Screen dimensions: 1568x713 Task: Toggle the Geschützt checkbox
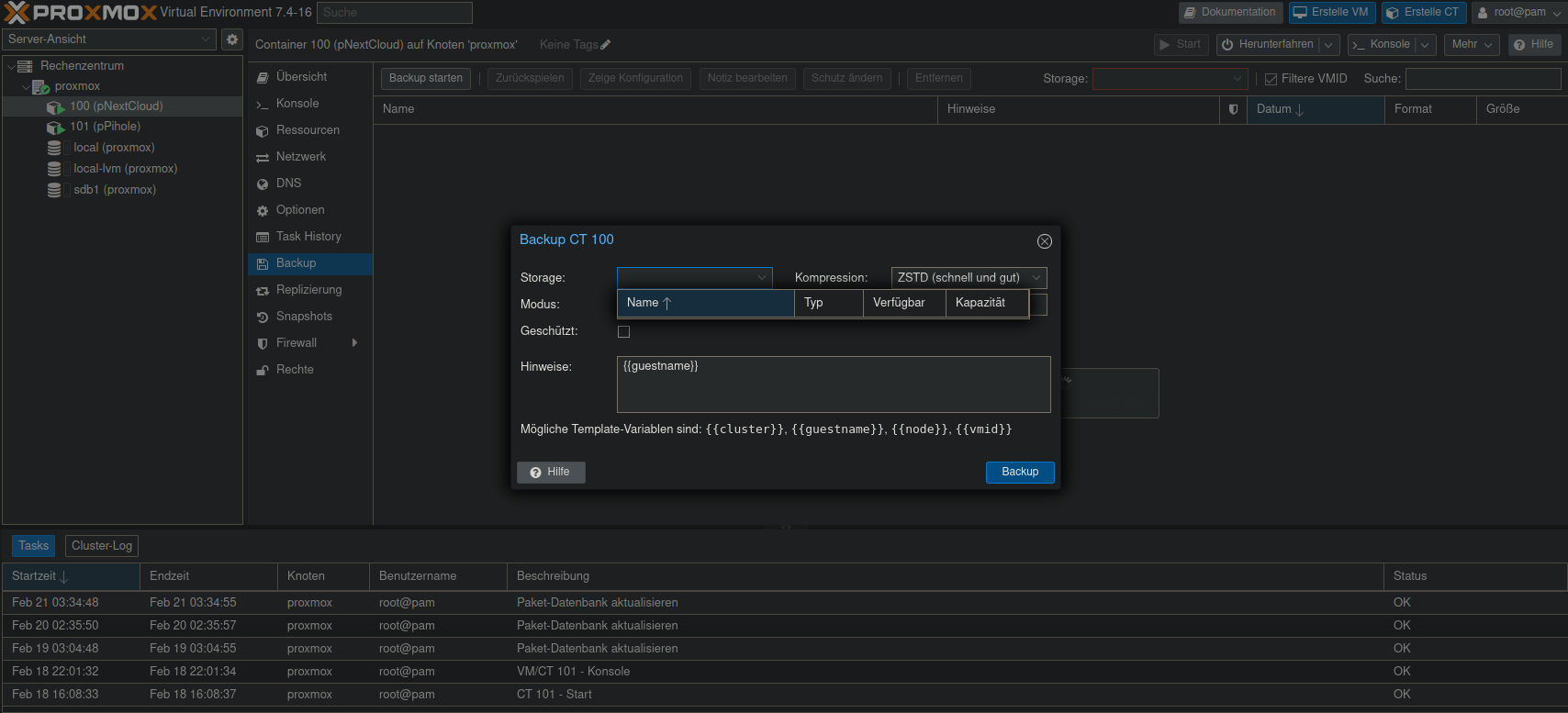pos(624,332)
